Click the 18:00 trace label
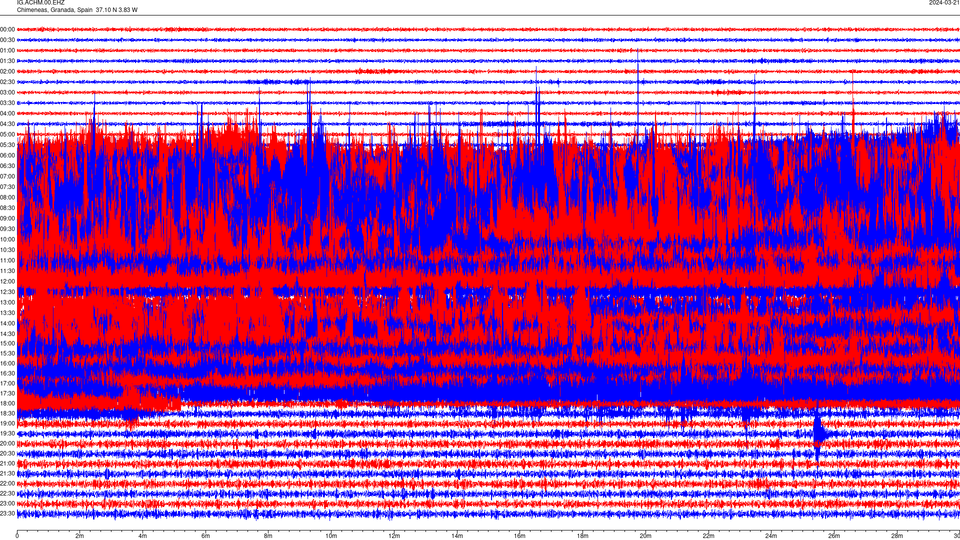Image resolution: width=960 pixels, height=540 pixels. click(8, 403)
